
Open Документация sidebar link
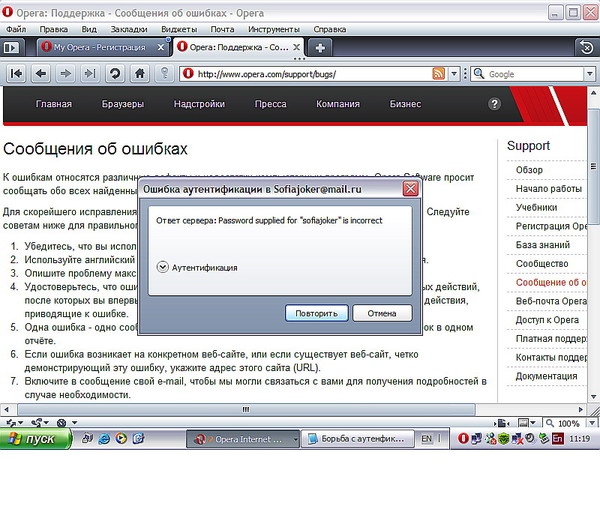(546, 376)
